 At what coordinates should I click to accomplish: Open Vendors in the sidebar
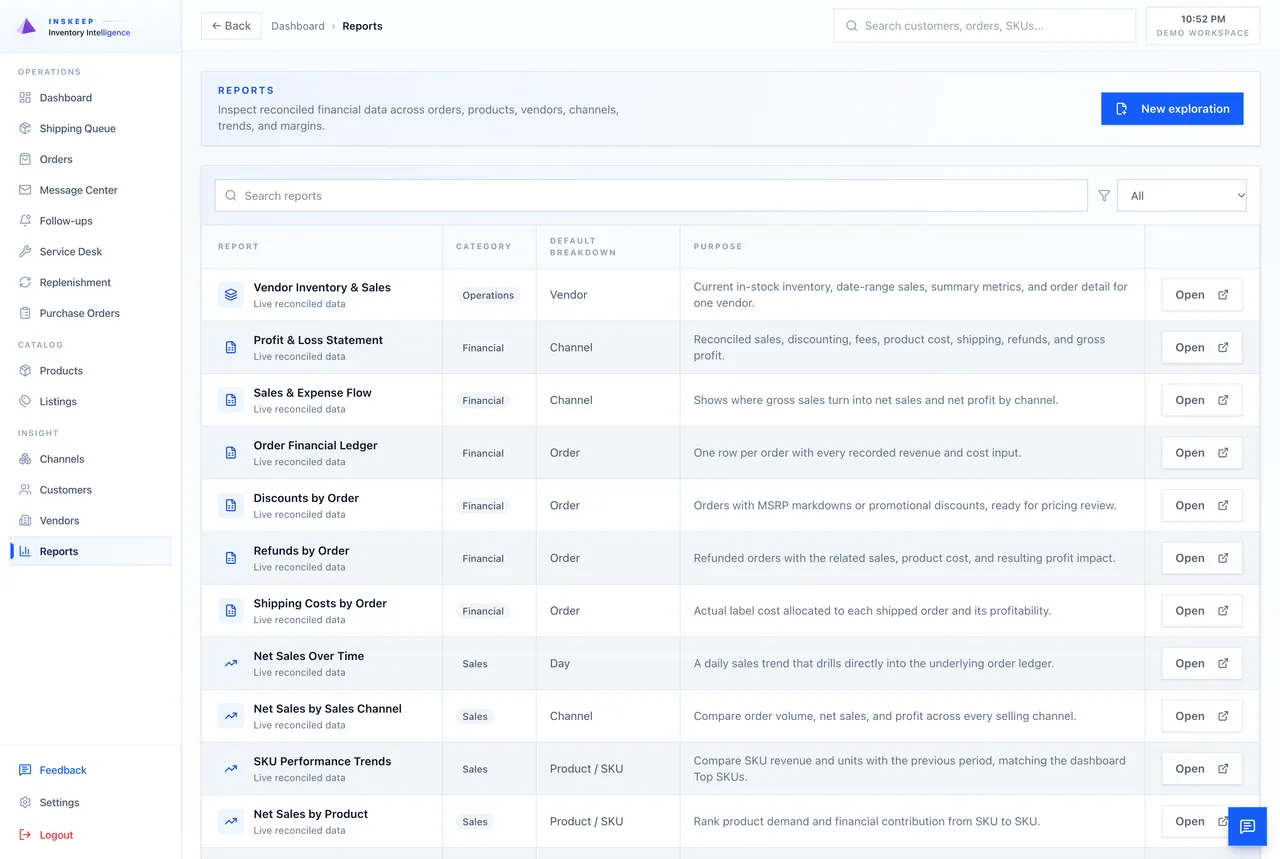click(x=90, y=521)
